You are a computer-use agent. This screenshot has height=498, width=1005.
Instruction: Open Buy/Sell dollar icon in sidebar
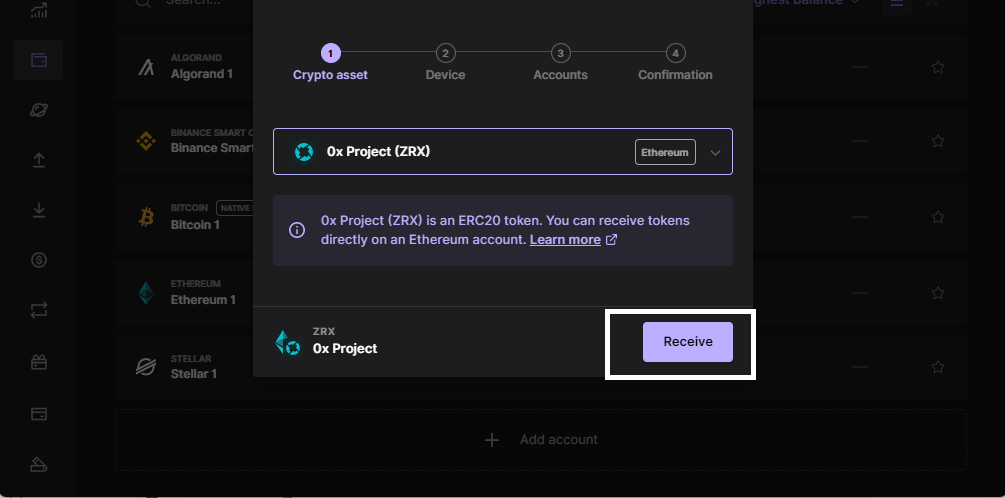39,260
